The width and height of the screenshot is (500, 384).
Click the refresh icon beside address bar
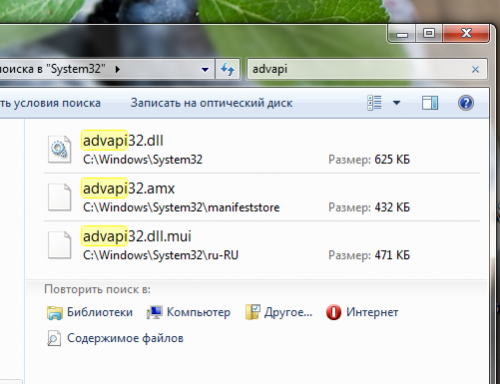228,69
